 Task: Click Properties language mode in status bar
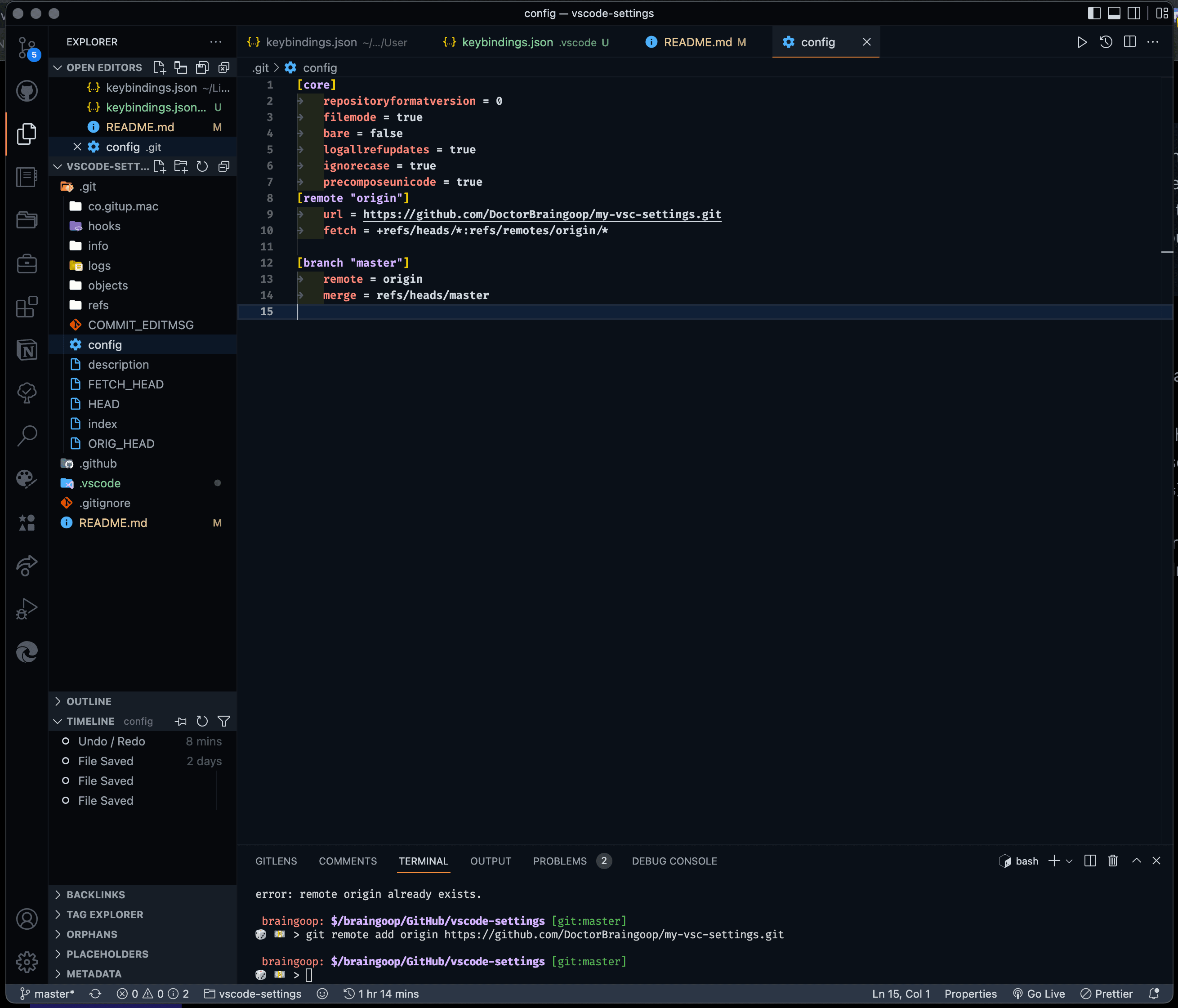click(x=970, y=993)
